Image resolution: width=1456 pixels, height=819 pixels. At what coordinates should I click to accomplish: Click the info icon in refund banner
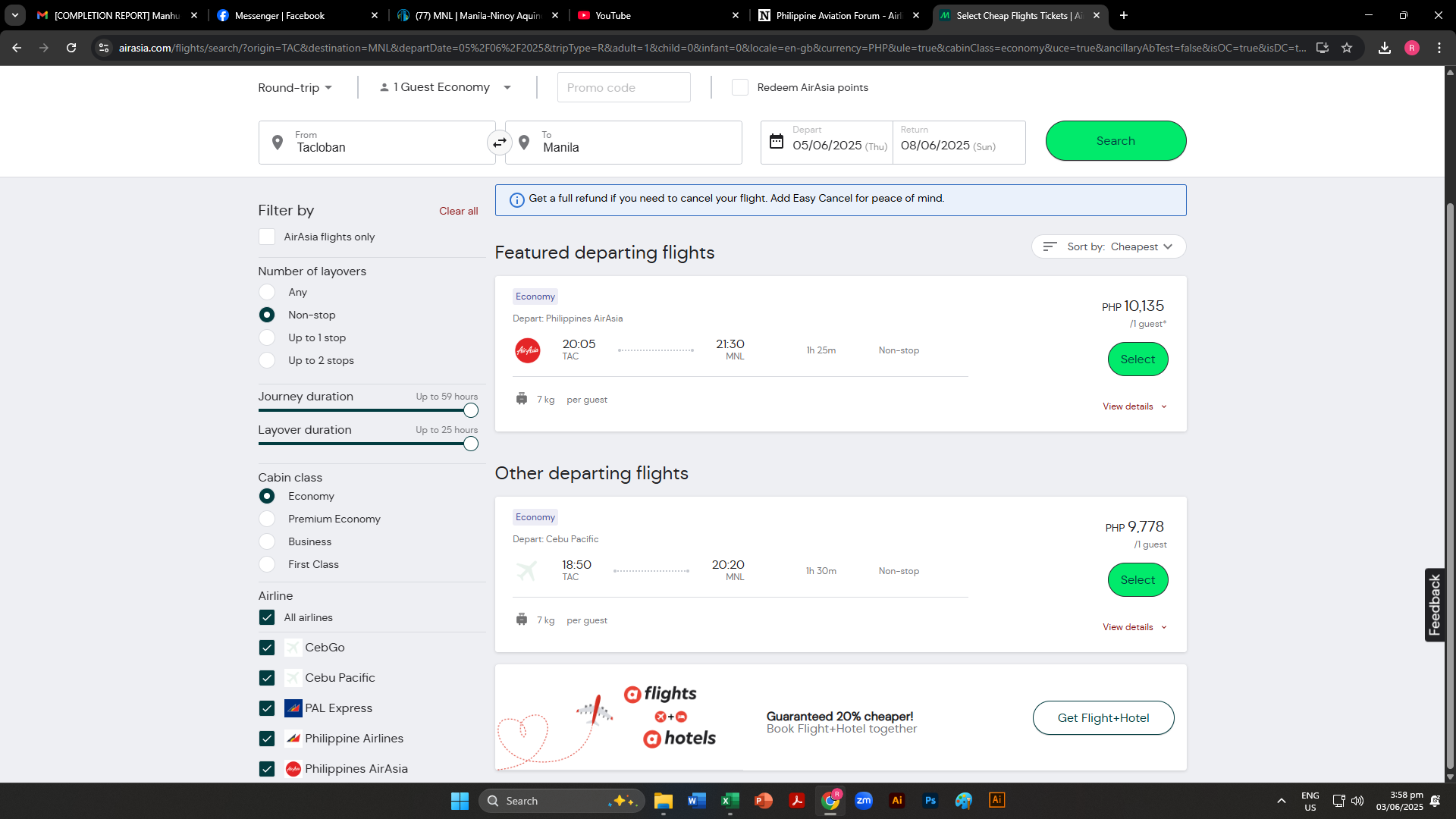coord(516,199)
